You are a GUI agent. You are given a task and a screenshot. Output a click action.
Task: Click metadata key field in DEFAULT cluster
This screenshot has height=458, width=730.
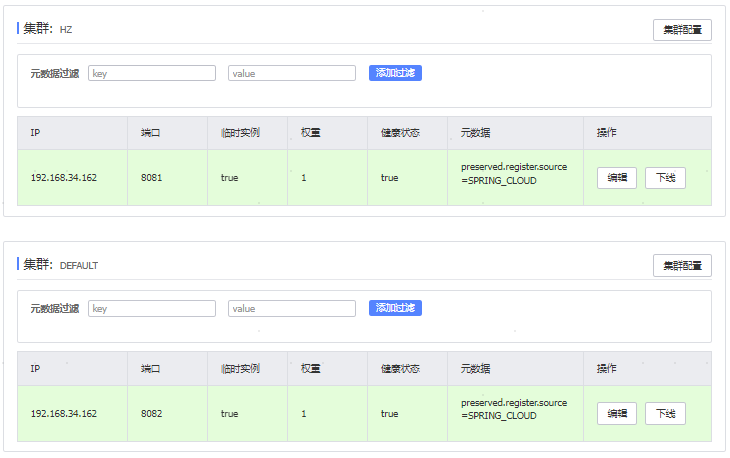pos(152,309)
